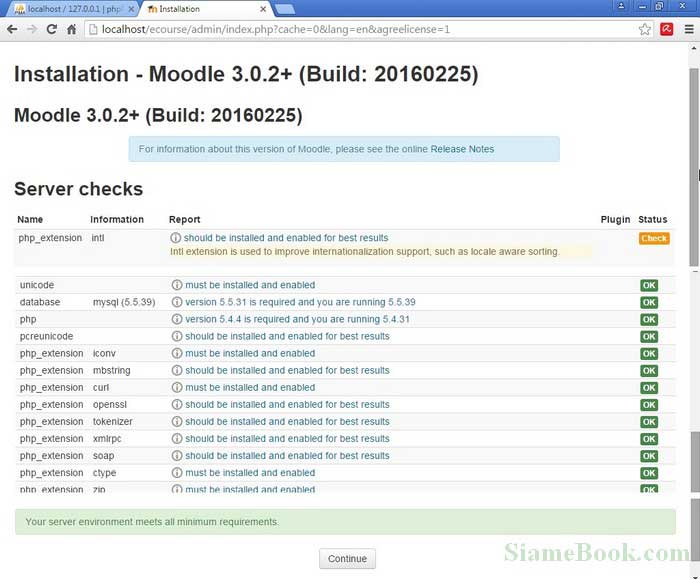This screenshot has height=580, width=700.
Task: Click info icon for php version row
Action: coord(177,319)
